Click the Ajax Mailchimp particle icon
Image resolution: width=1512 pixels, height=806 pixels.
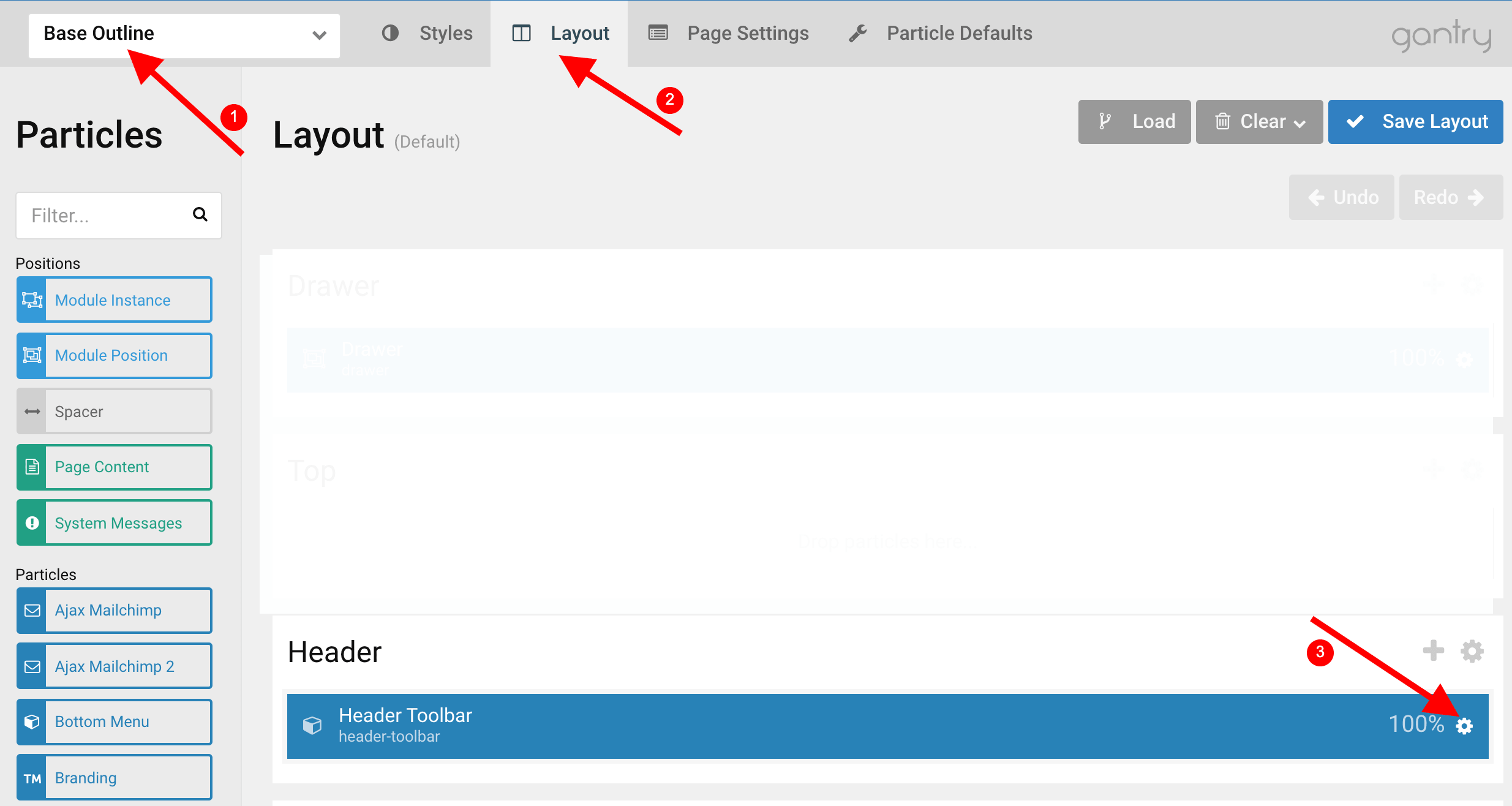31,609
